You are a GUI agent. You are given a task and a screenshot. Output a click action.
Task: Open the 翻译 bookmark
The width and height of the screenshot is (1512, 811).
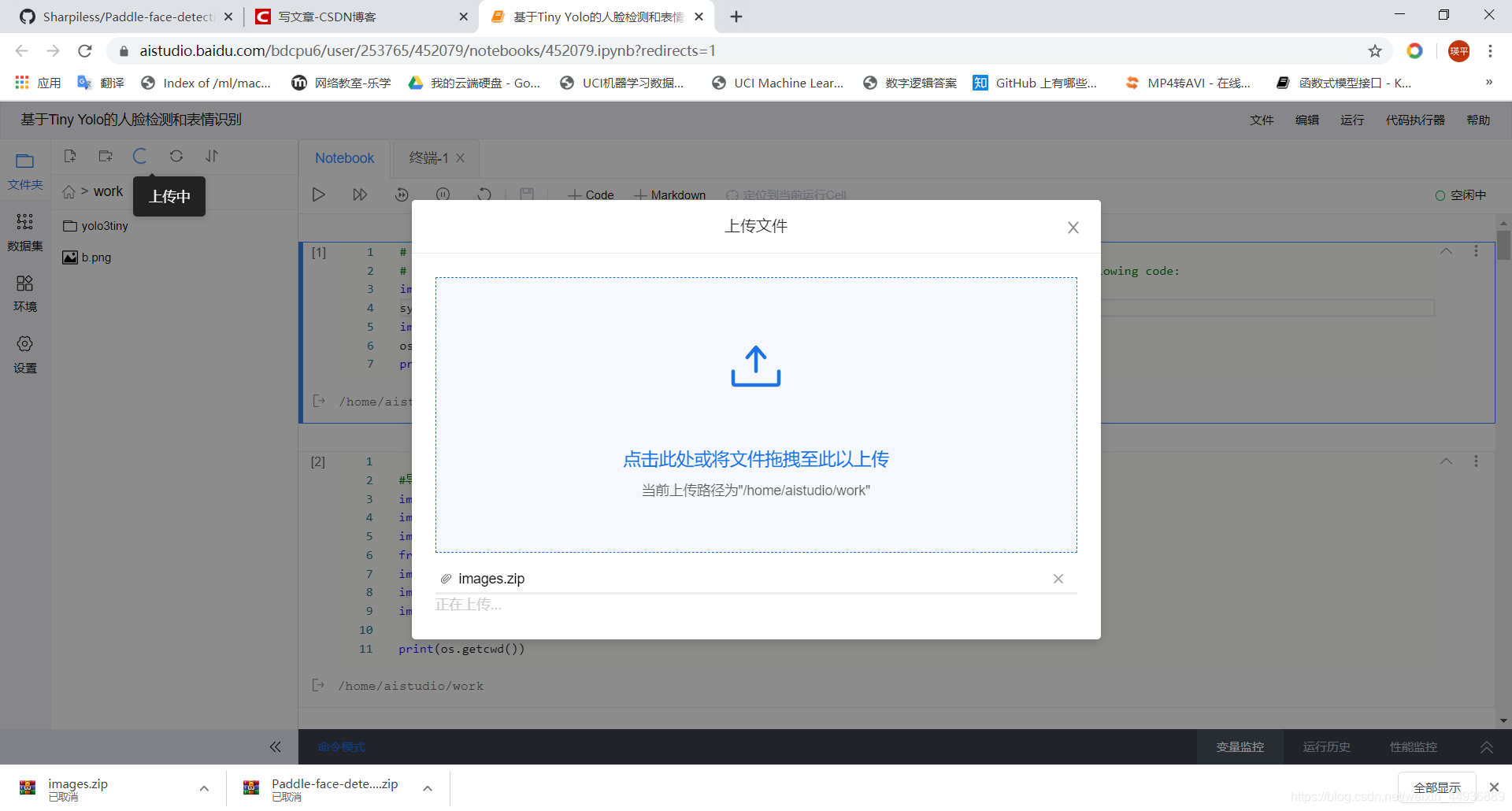pos(101,83)
